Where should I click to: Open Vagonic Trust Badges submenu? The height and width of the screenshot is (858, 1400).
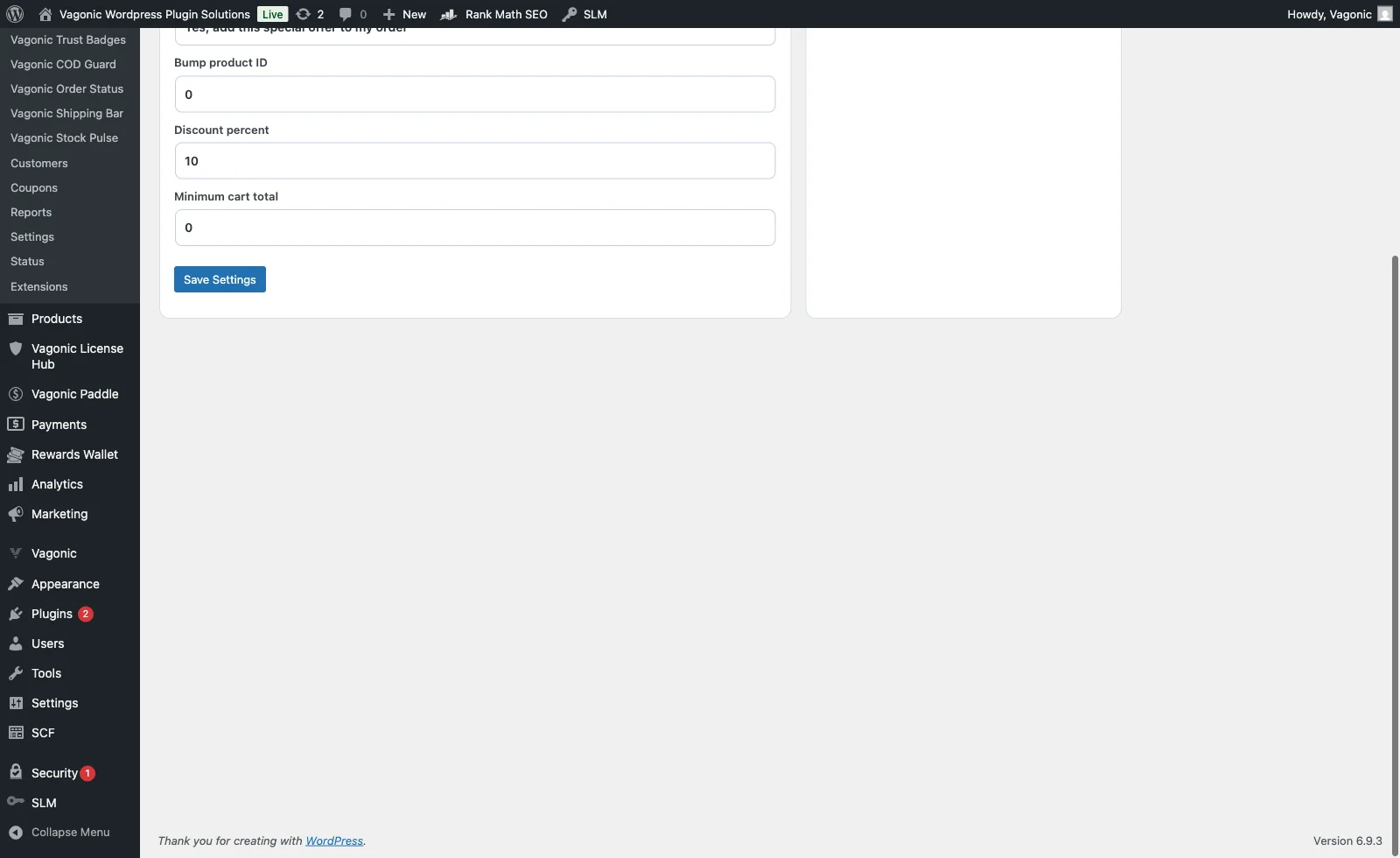coord(68,39)
